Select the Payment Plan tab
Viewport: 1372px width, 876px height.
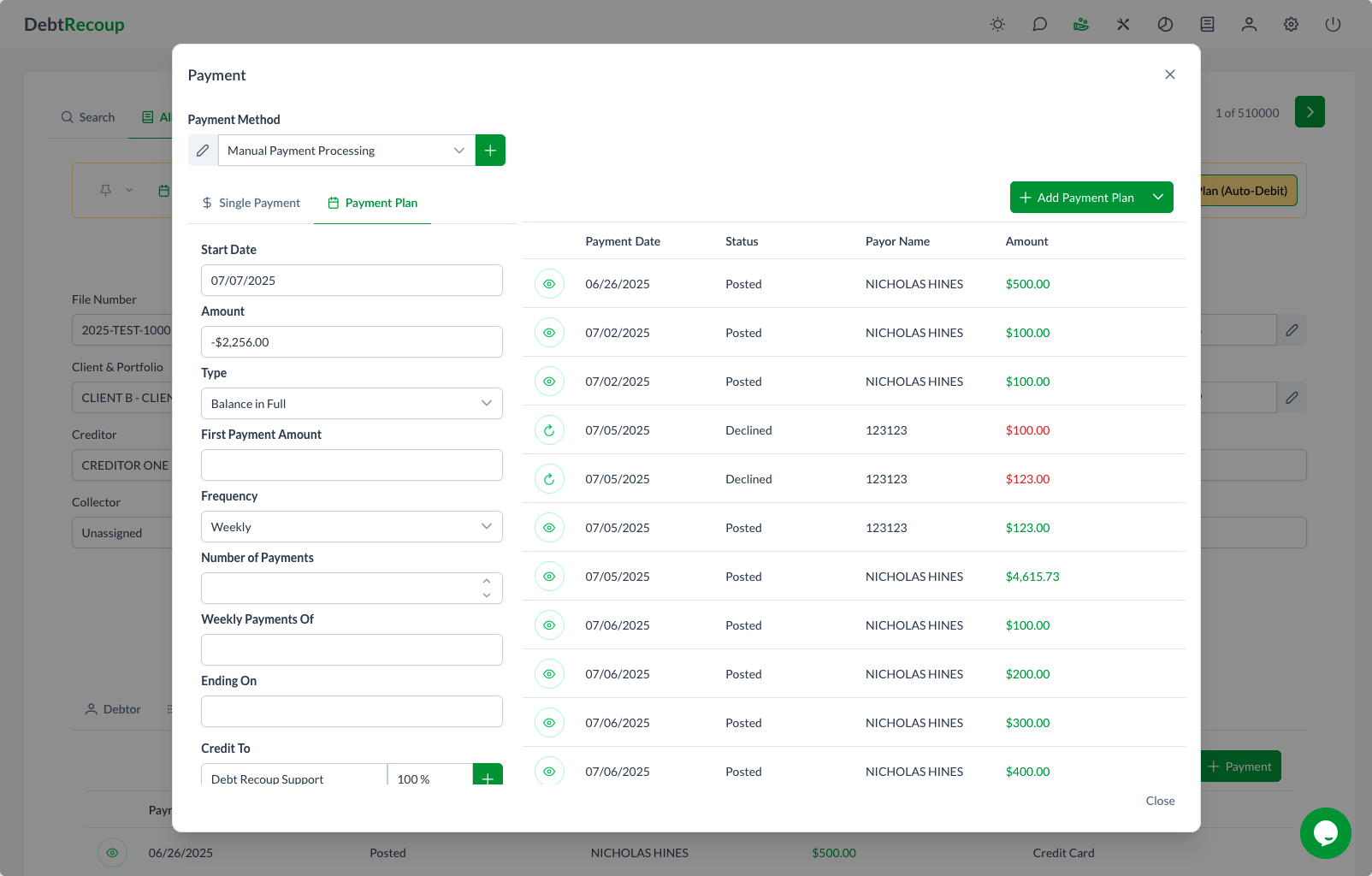tap(372, 203)
